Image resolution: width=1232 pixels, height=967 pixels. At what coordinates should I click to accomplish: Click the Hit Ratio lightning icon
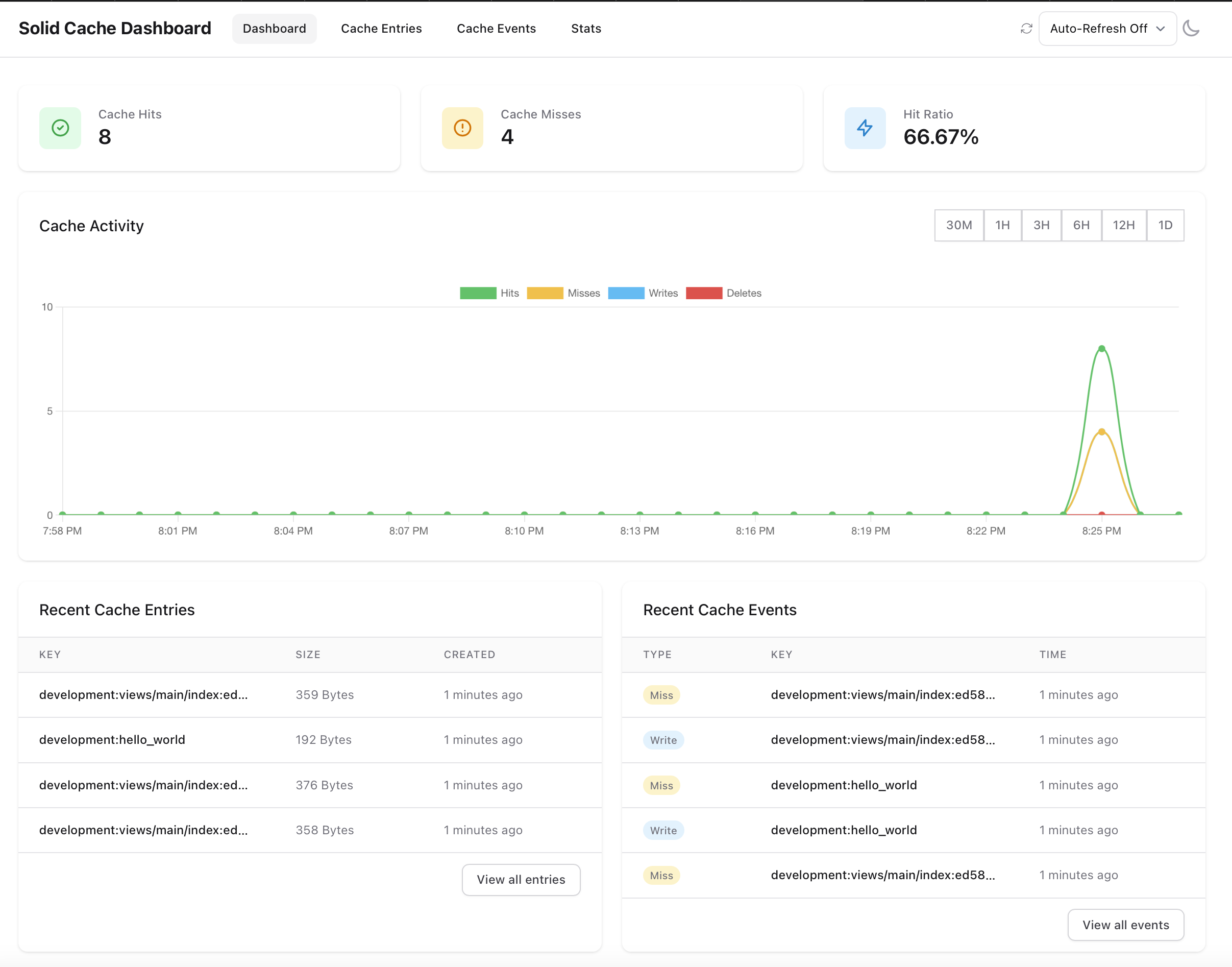(865, 128)
